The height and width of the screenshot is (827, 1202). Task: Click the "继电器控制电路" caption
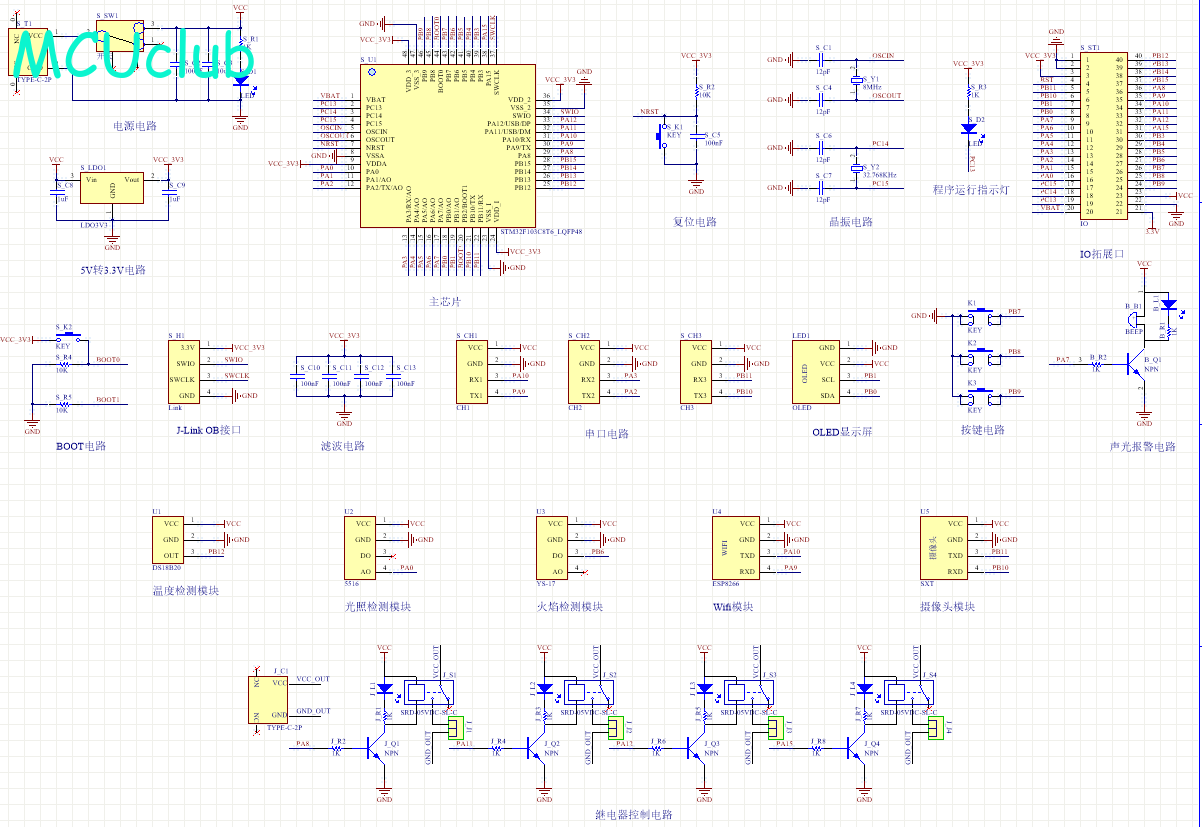633,816
